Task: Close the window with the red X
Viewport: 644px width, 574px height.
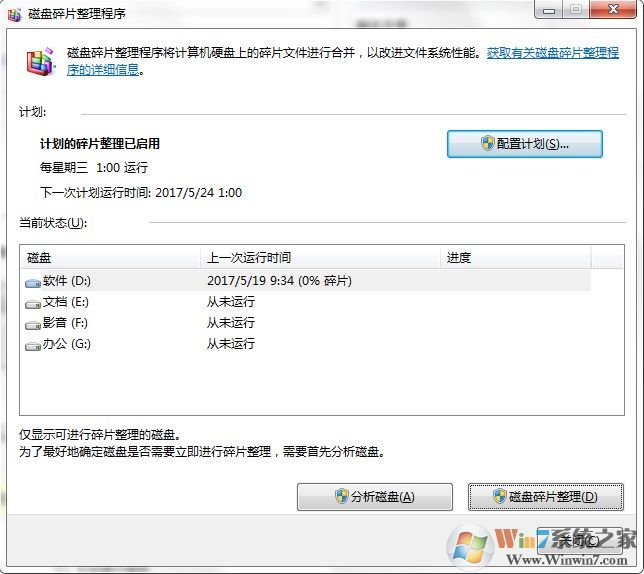Action: coord(613,9)
